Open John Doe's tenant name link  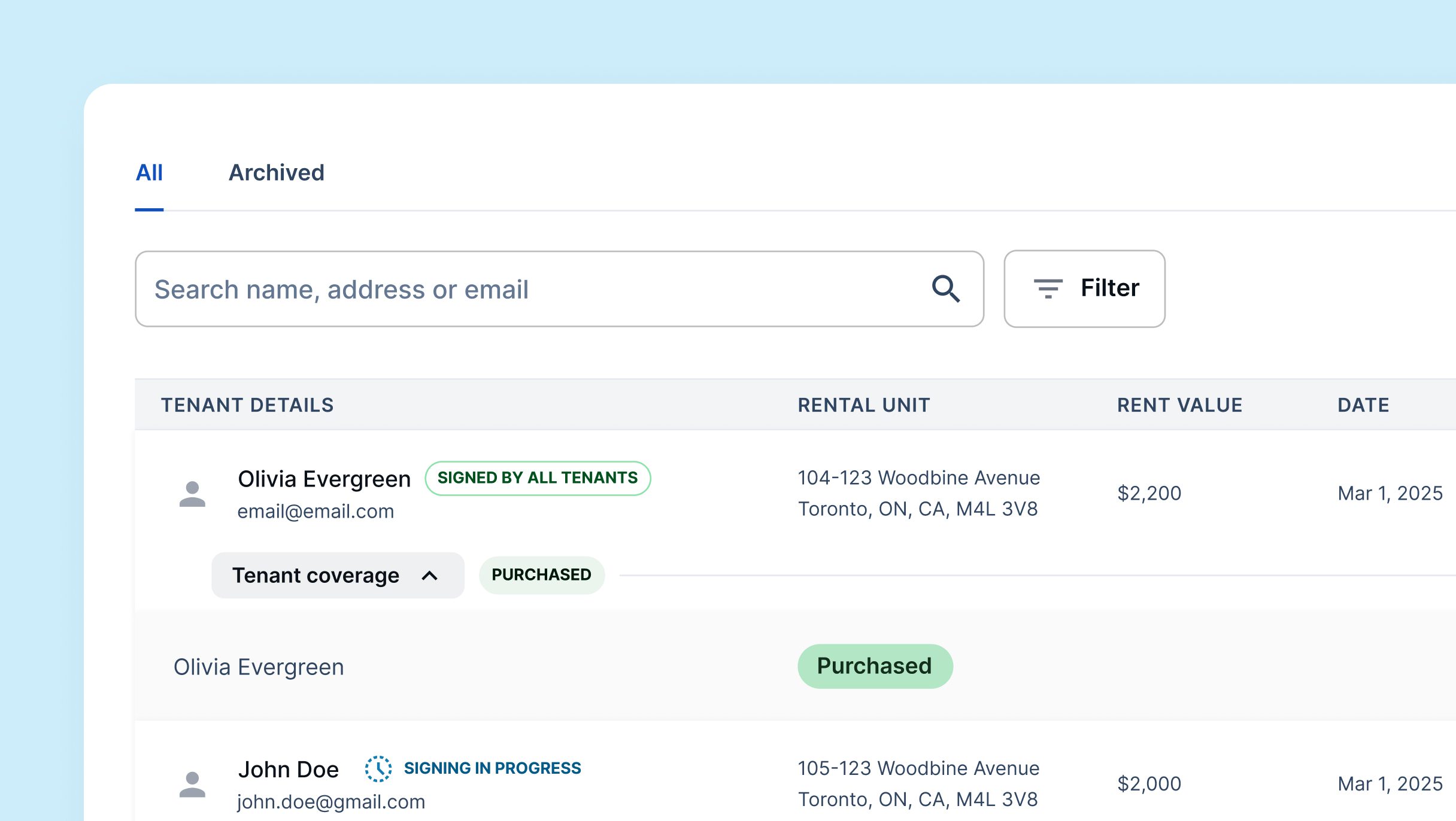pos(288,770)
